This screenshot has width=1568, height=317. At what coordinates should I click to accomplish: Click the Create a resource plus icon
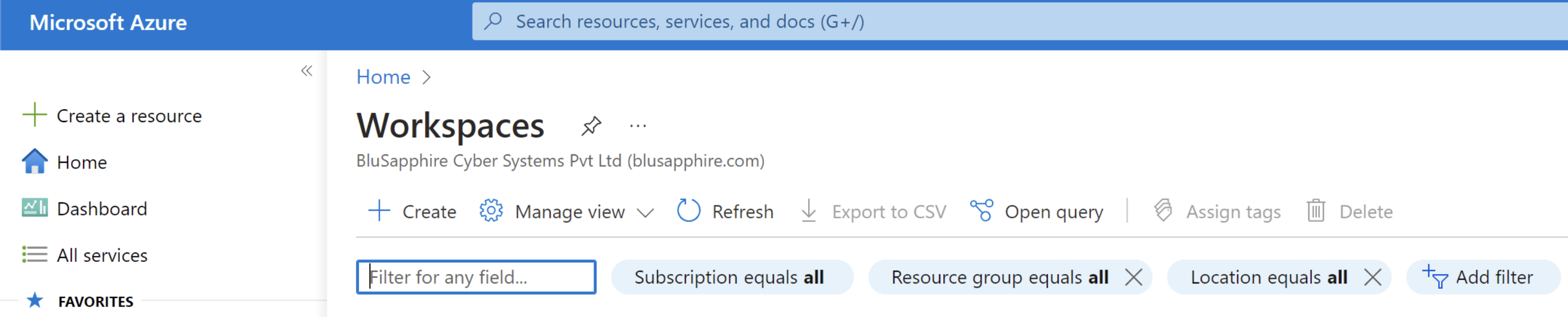pyautogui.click(x=35, y=115)
